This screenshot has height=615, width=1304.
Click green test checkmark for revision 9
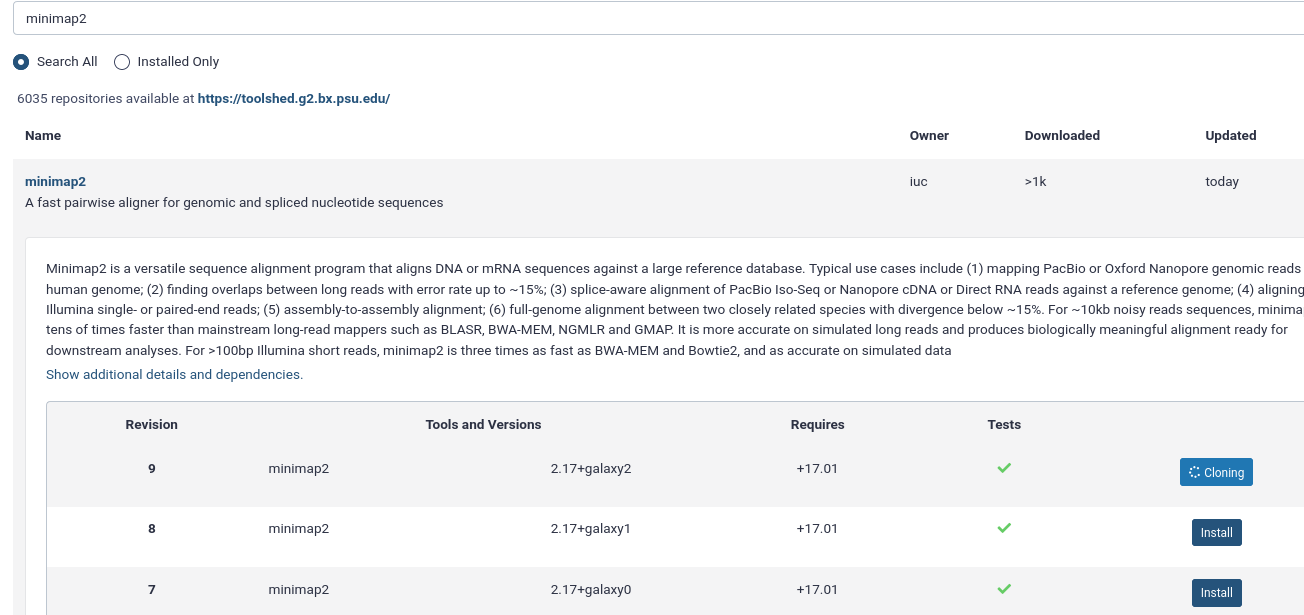[x=1004, y=468]
